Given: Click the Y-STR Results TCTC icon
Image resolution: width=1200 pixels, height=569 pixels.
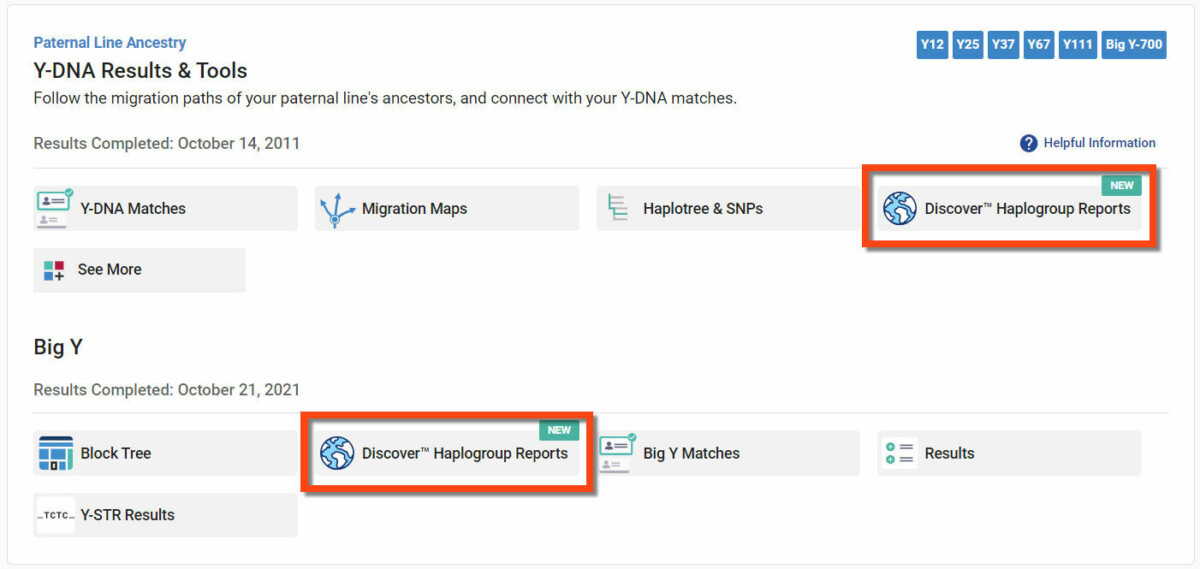Looking at the screenshot, I should (56, 515).
